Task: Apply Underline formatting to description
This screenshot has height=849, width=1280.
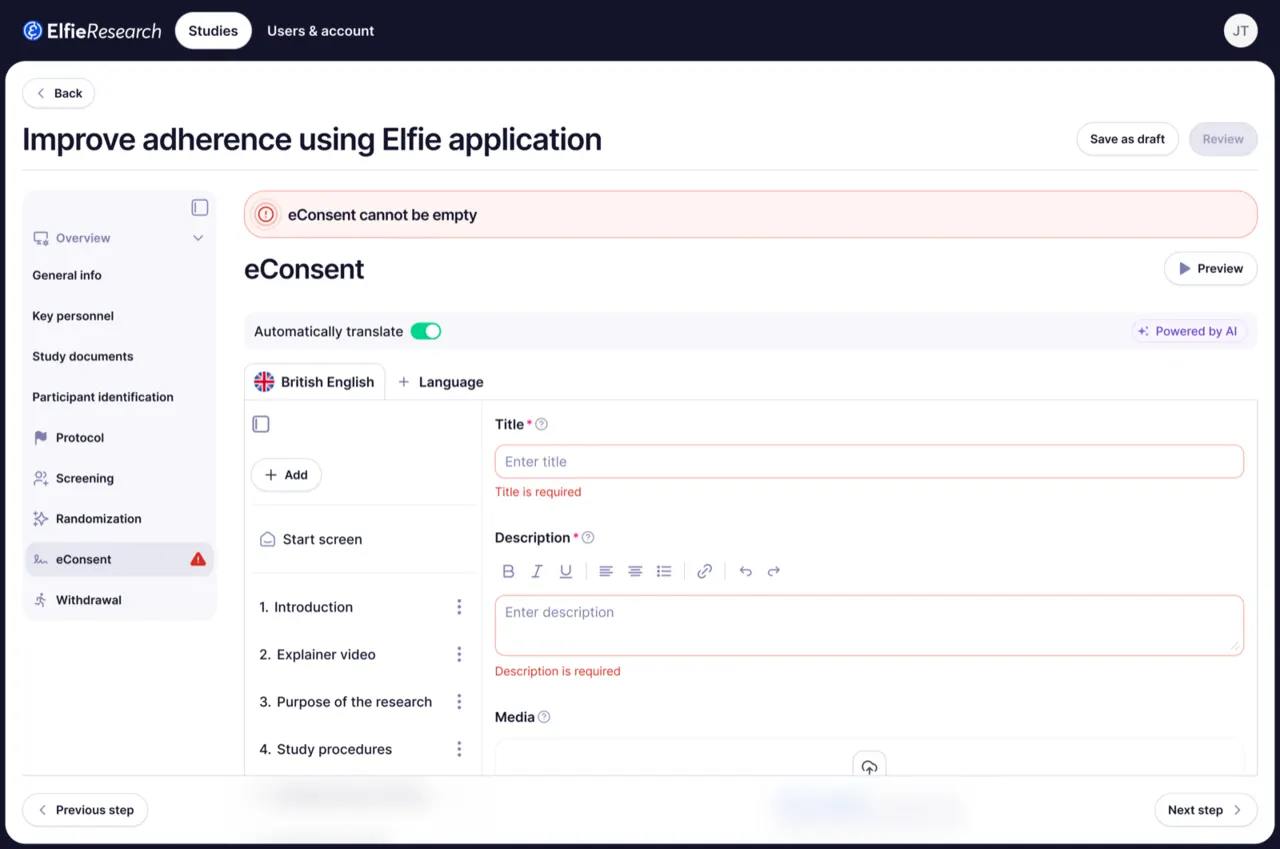Action: [566, 571]
